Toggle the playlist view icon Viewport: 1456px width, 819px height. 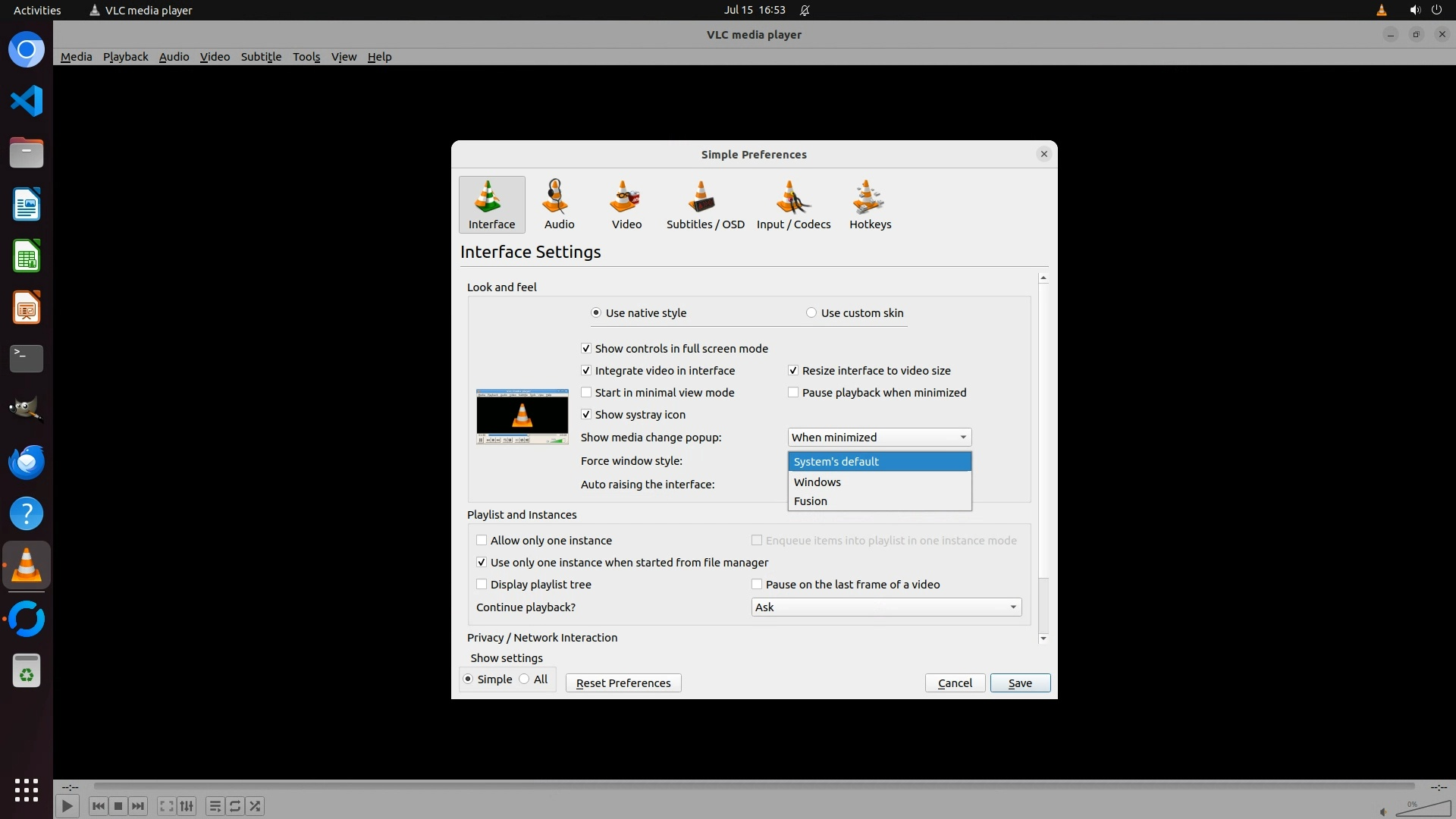(215, 806)
